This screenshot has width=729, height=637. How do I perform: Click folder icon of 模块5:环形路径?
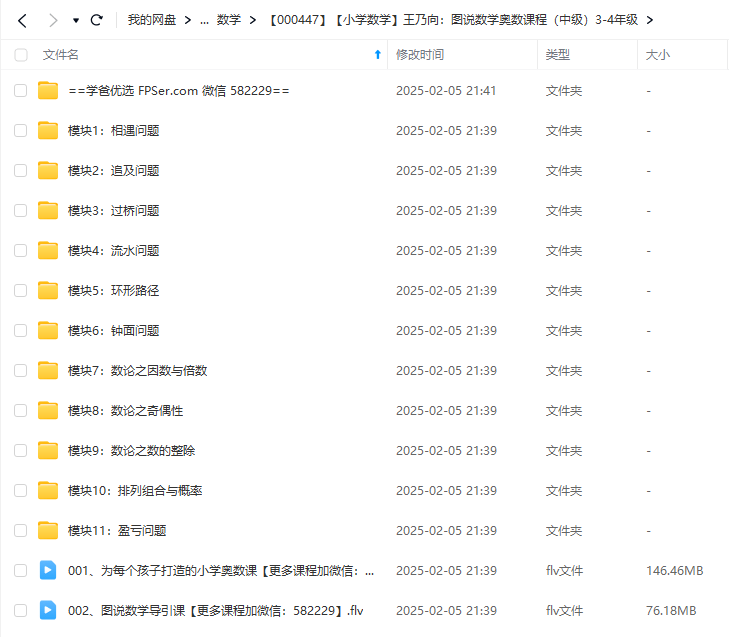(48, 290)
